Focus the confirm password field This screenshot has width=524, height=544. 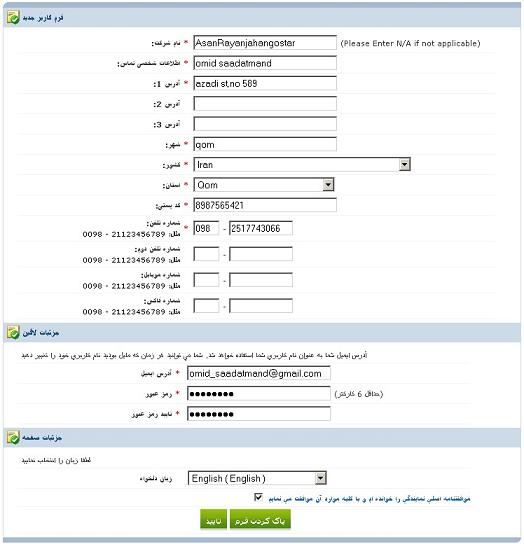click(259, 414)
